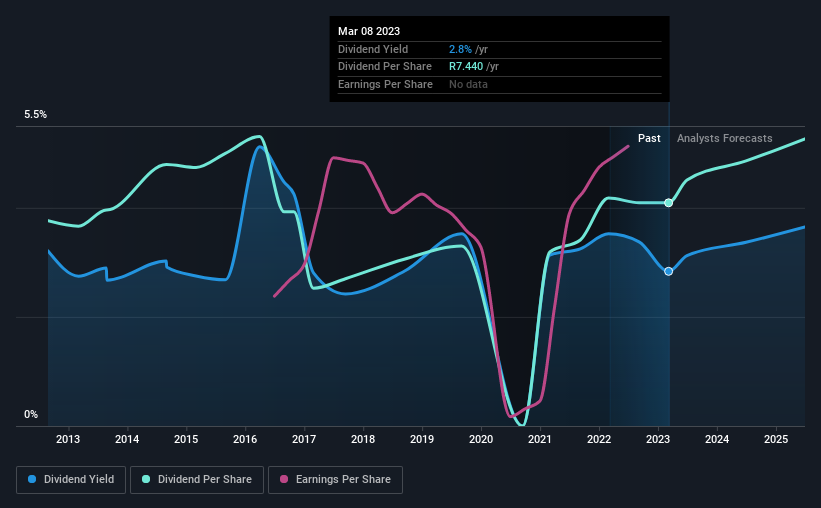The image size is (821, 508).
Task: Click the 2.8% dividend yield value
Action: 460,49
